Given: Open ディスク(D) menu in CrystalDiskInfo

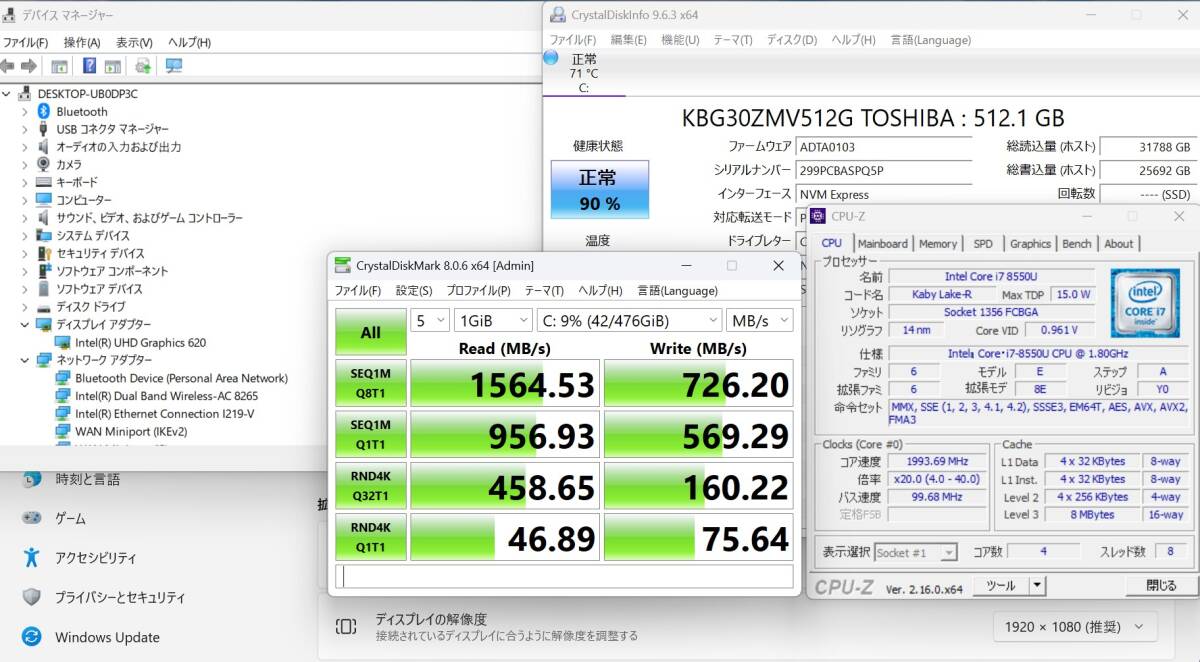Looking at the screenshot, I should click(x=792, y=40).
